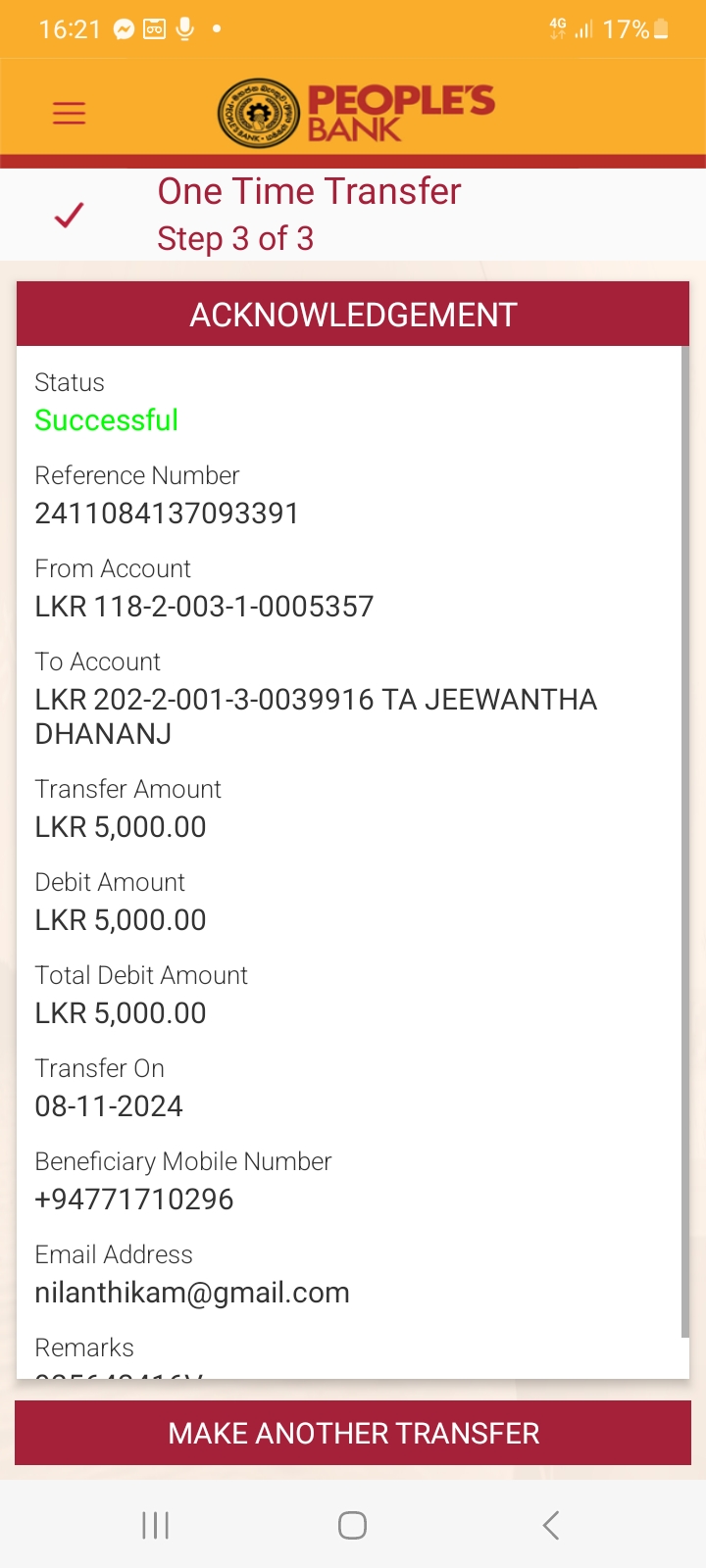Tap the Messenger notification icon
This screenshot has width=706, height=1568.
124,29
